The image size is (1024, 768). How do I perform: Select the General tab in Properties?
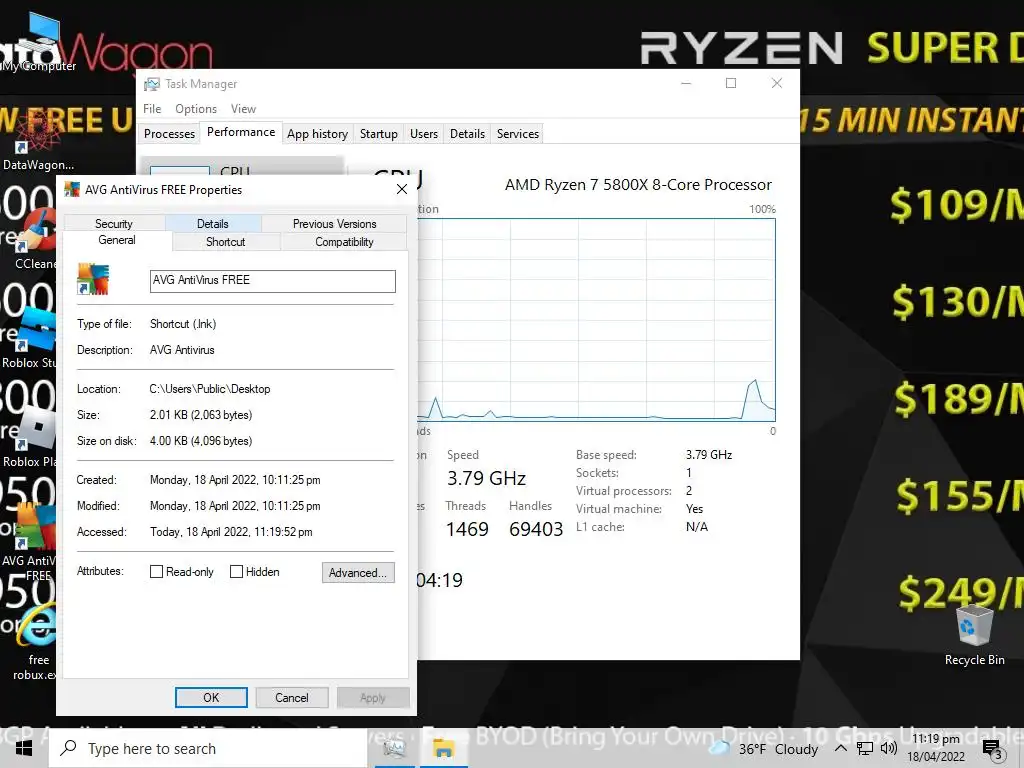click(x=117, y=240)
